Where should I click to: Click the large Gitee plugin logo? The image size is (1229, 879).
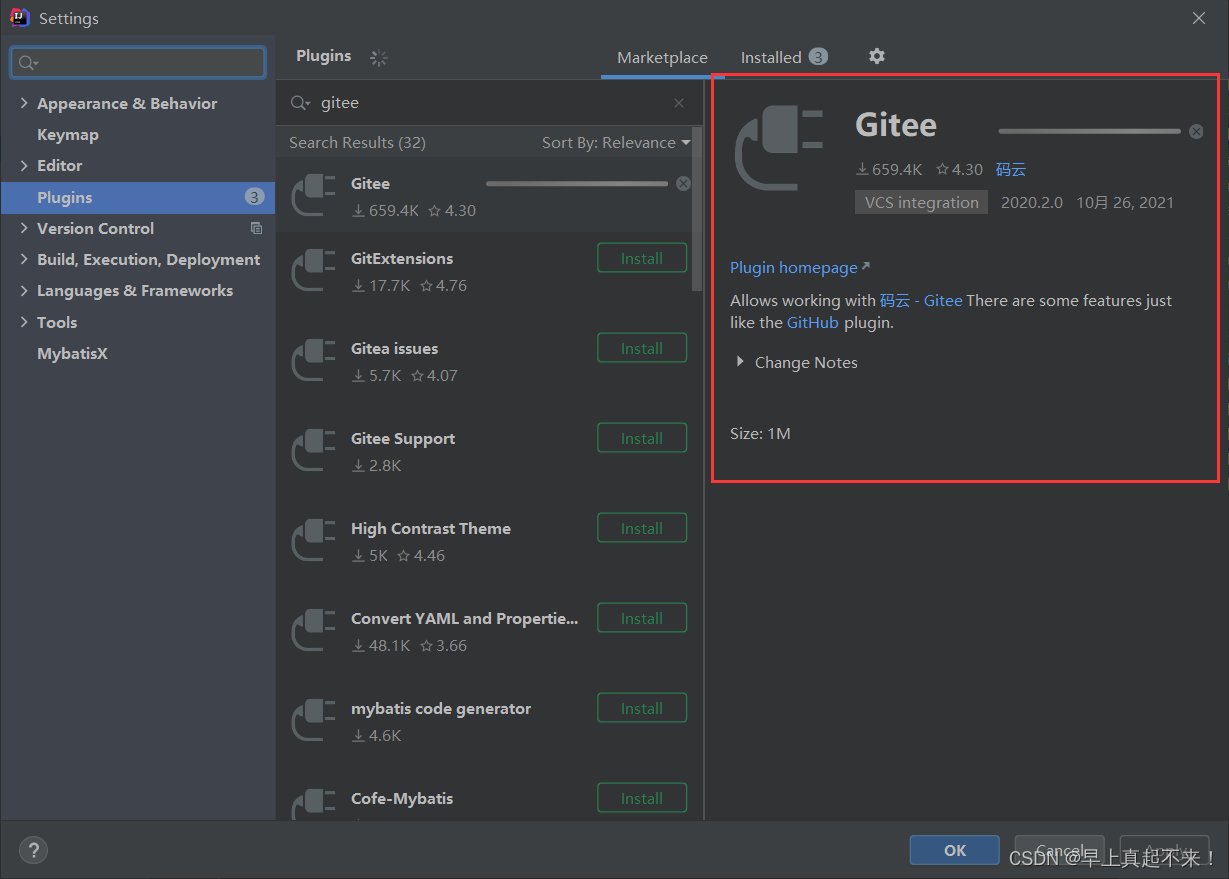coord(780,148)
